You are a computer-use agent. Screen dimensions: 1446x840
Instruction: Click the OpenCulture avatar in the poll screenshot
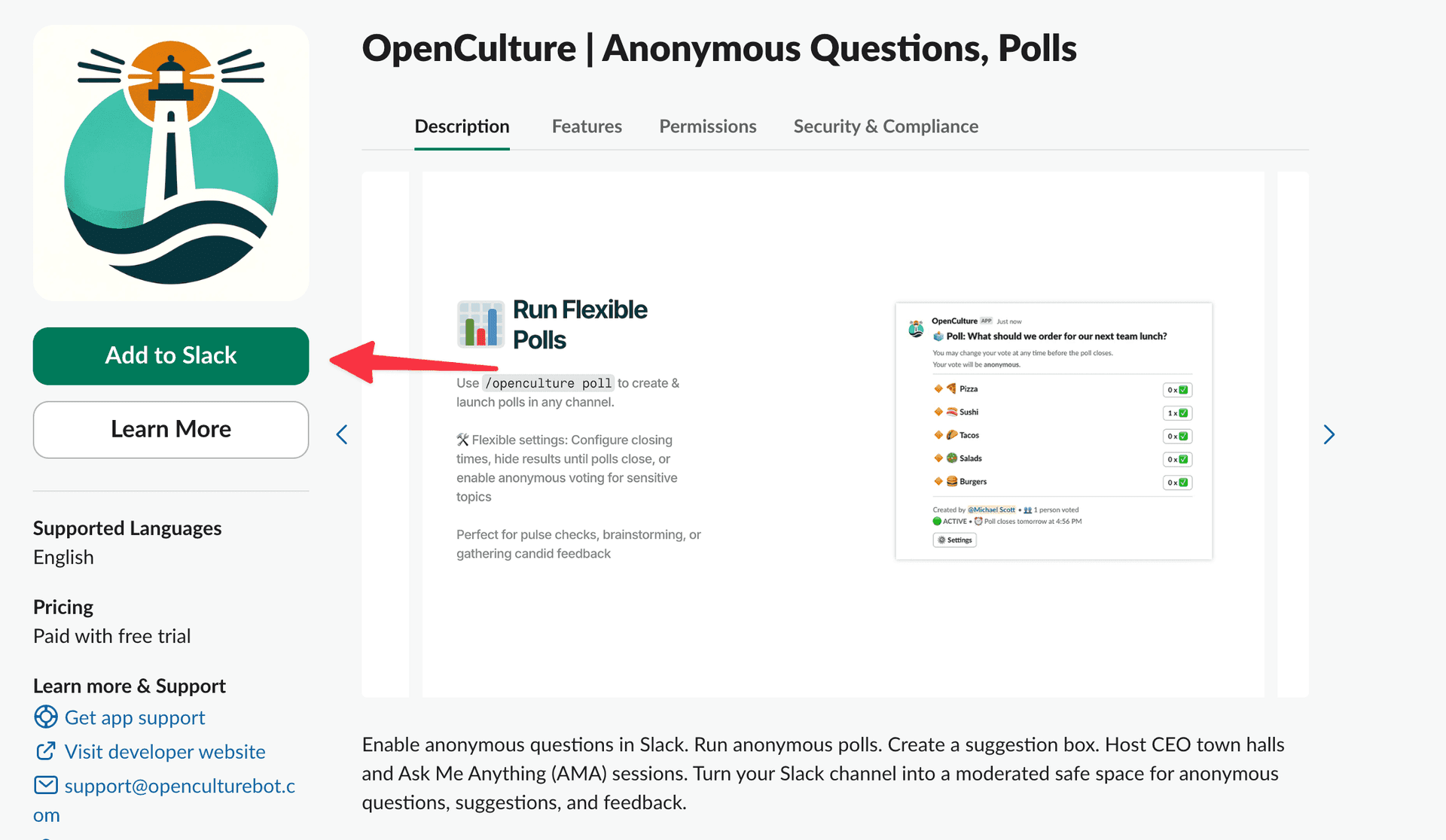pos(916,329)
